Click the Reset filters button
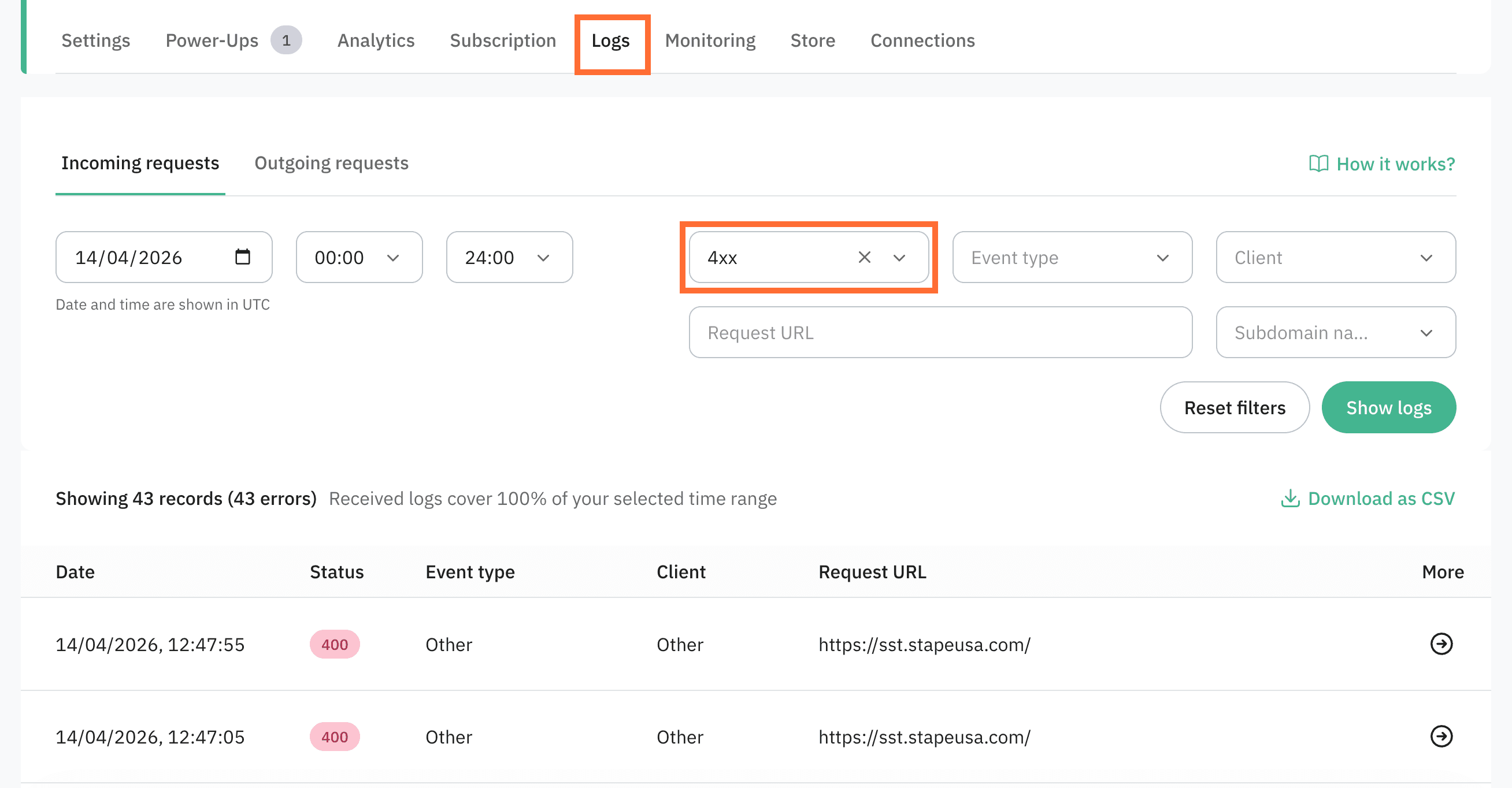This screenshot has height=788, width=1512. pyautogui.click(x=1234, y=407)
